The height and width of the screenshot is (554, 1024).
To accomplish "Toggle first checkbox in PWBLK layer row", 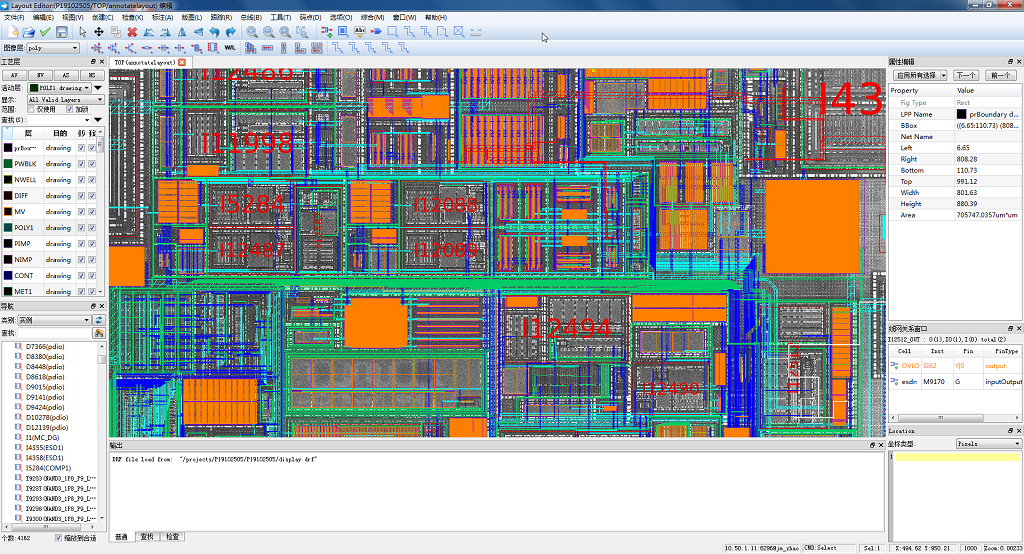I will (x=82, y=164).
